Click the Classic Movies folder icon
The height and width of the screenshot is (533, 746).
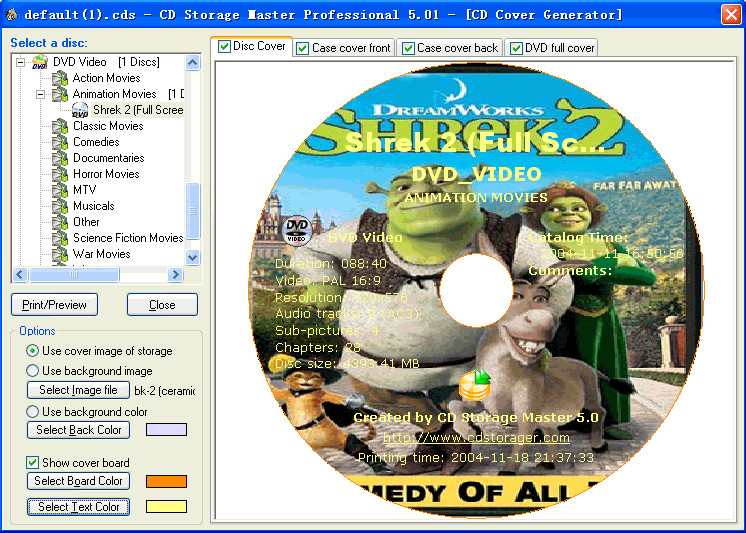pos(60,126)
